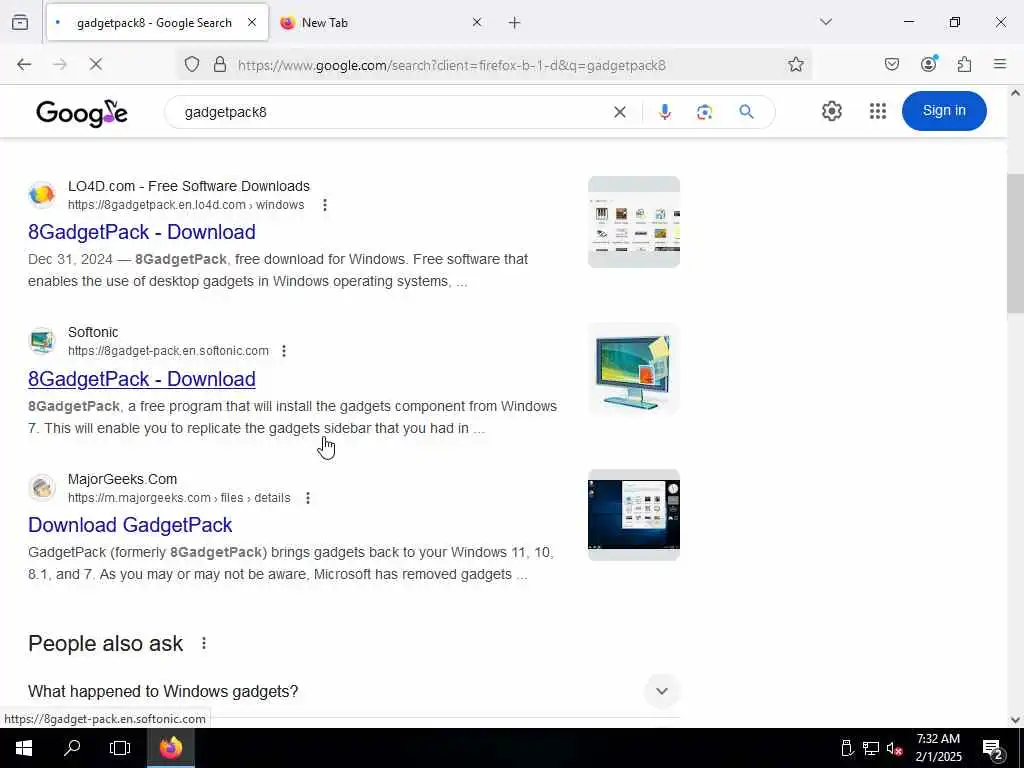Open the list all tabs dropdown
Image resolution: width=1024 pixels, height=768 pixels.
tap(826, 22)
